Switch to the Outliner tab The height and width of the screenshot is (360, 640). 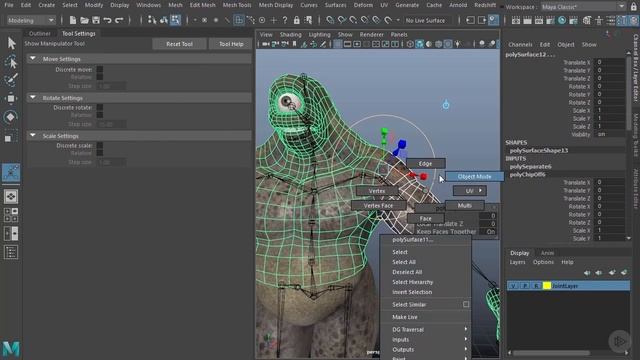click(40, 33)
